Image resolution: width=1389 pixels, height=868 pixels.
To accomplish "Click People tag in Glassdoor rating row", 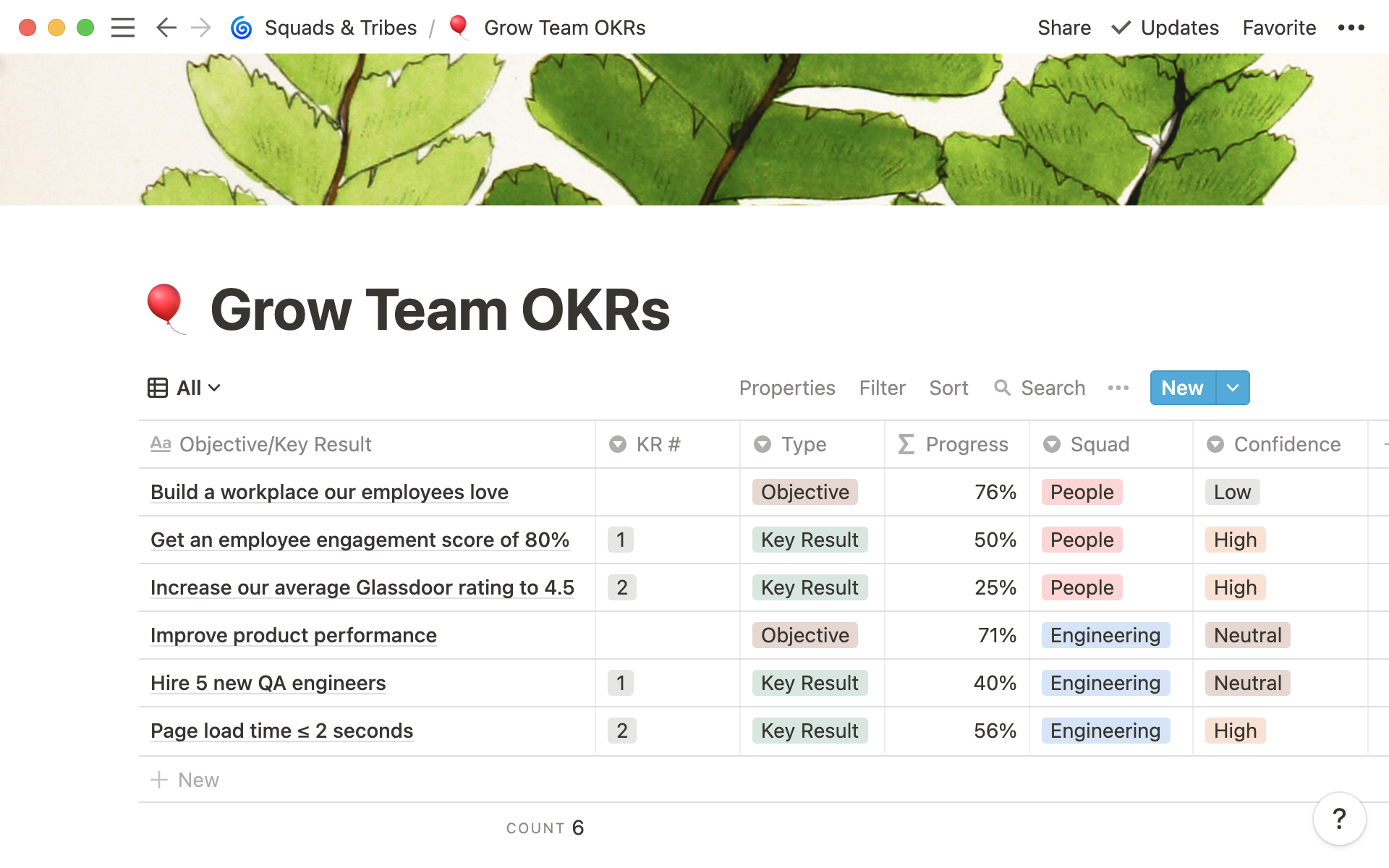I will click(1082, 587).
